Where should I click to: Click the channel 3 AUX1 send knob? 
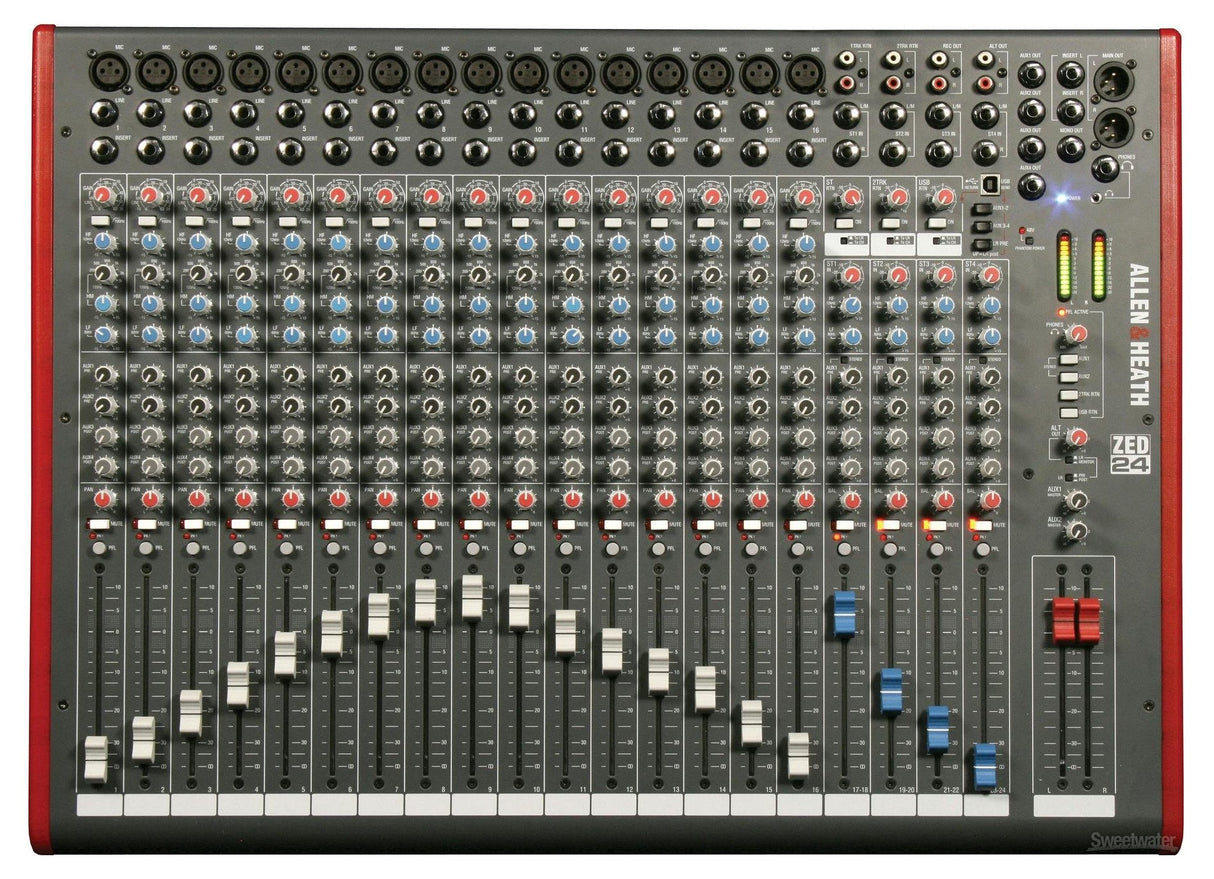[197, 375]
